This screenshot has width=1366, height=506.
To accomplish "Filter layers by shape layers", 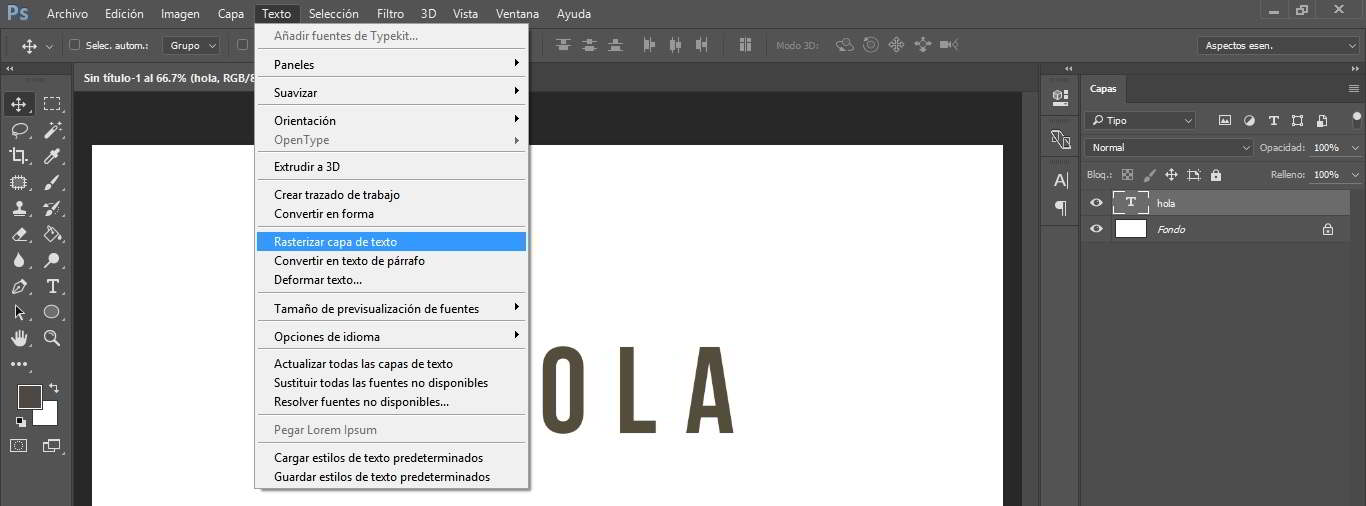I will tap(1298, 120).
